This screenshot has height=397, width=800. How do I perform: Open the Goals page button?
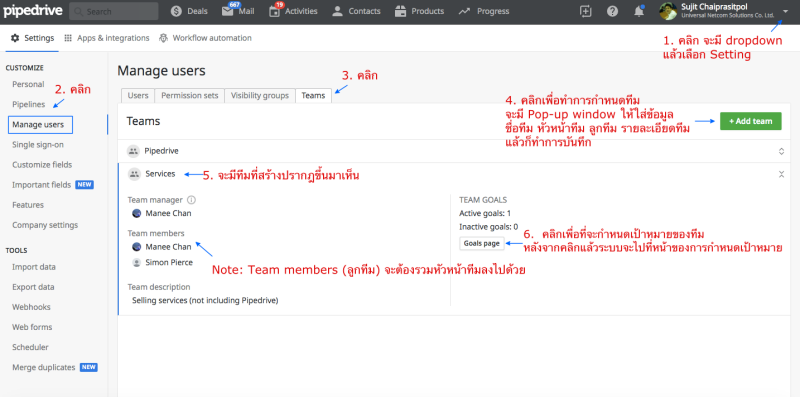(x=482, y=243)
